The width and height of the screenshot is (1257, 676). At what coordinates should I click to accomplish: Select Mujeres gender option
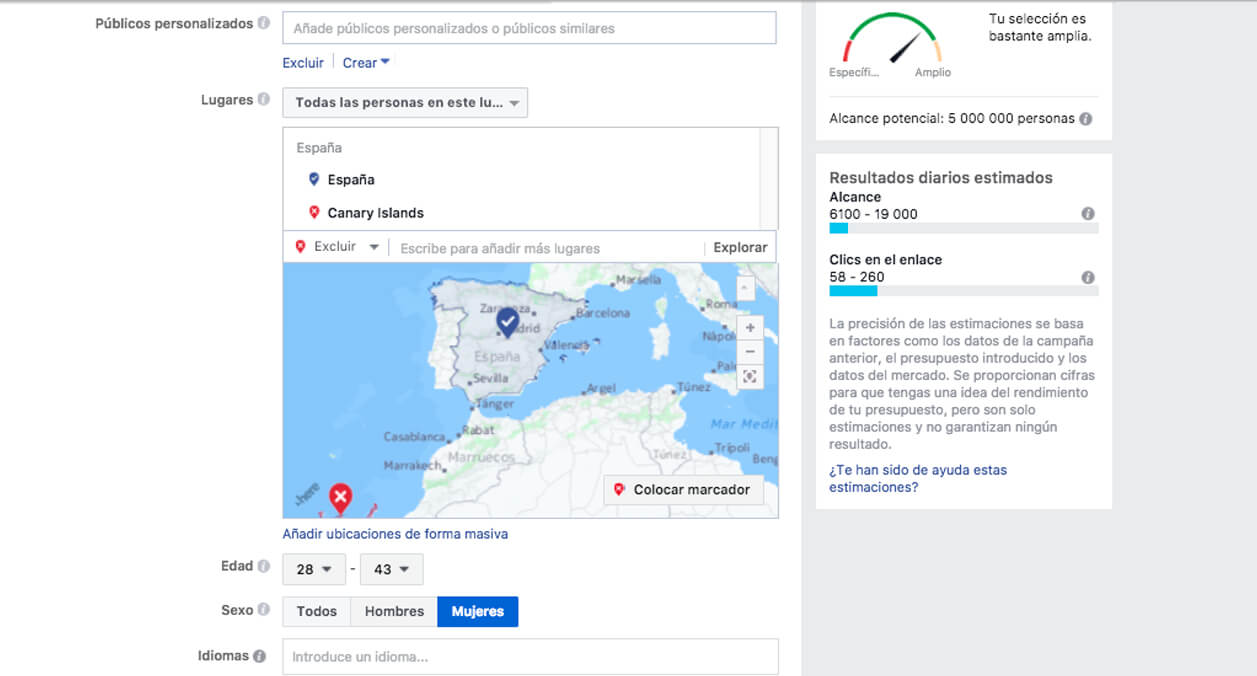[x=477, y=611]
